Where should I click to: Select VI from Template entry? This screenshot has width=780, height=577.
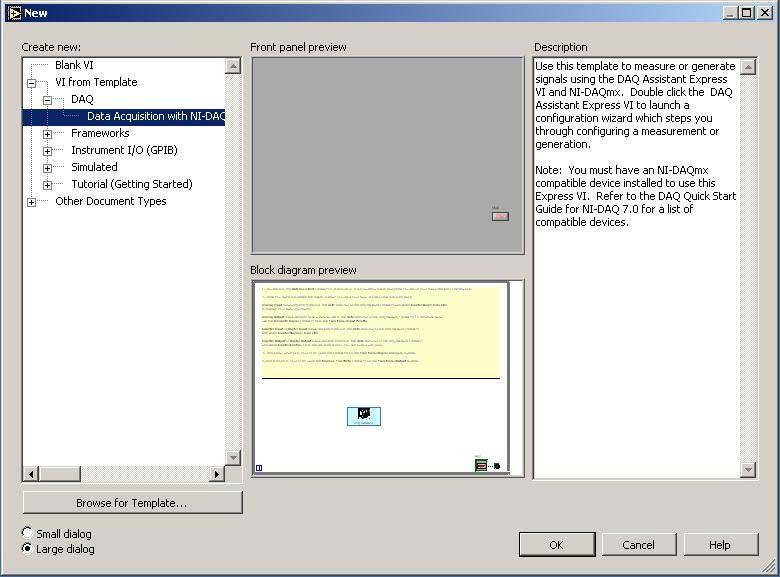96,82
